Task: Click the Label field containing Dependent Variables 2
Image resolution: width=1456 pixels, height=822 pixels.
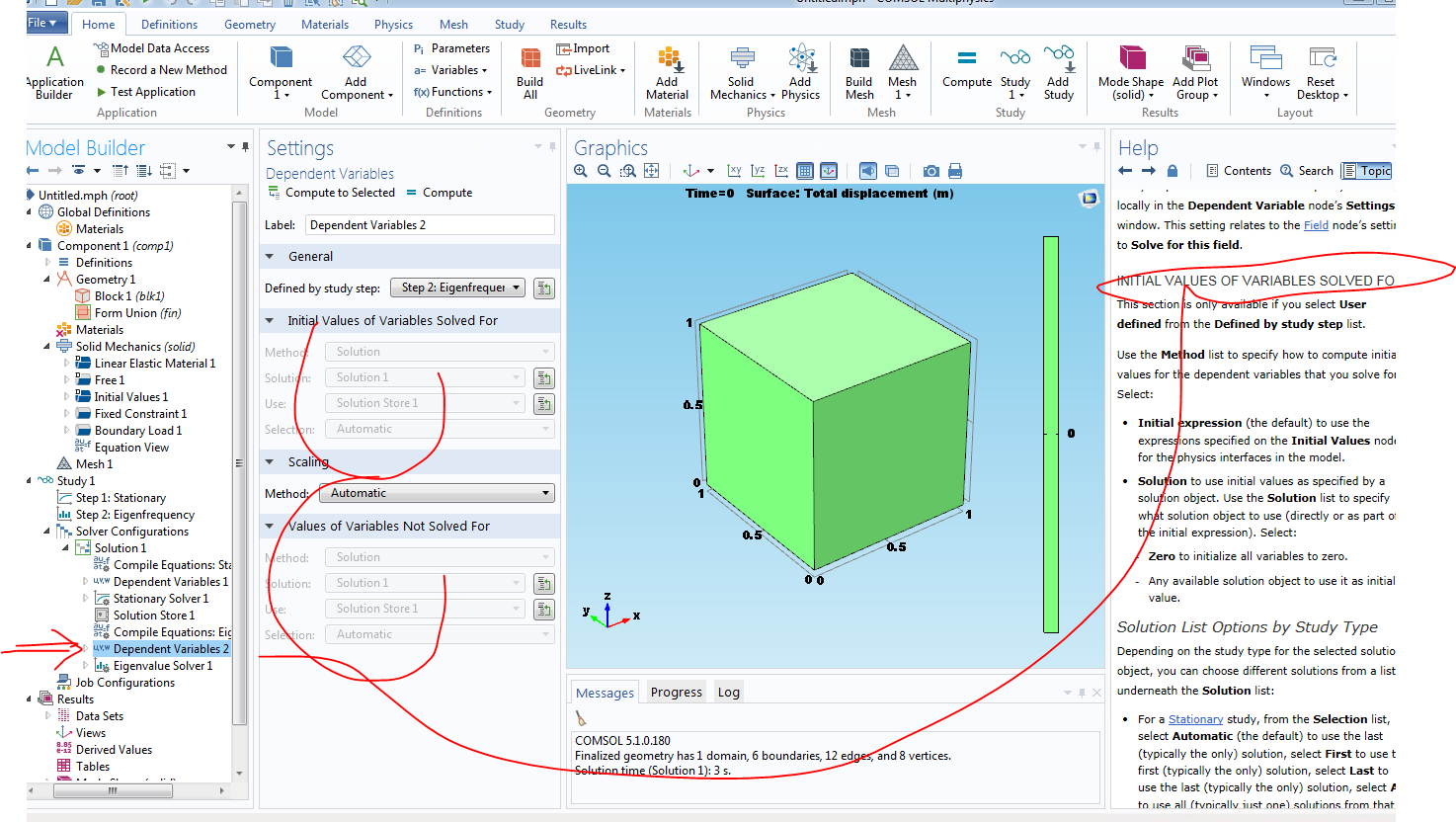Action: tap(430, 225)
